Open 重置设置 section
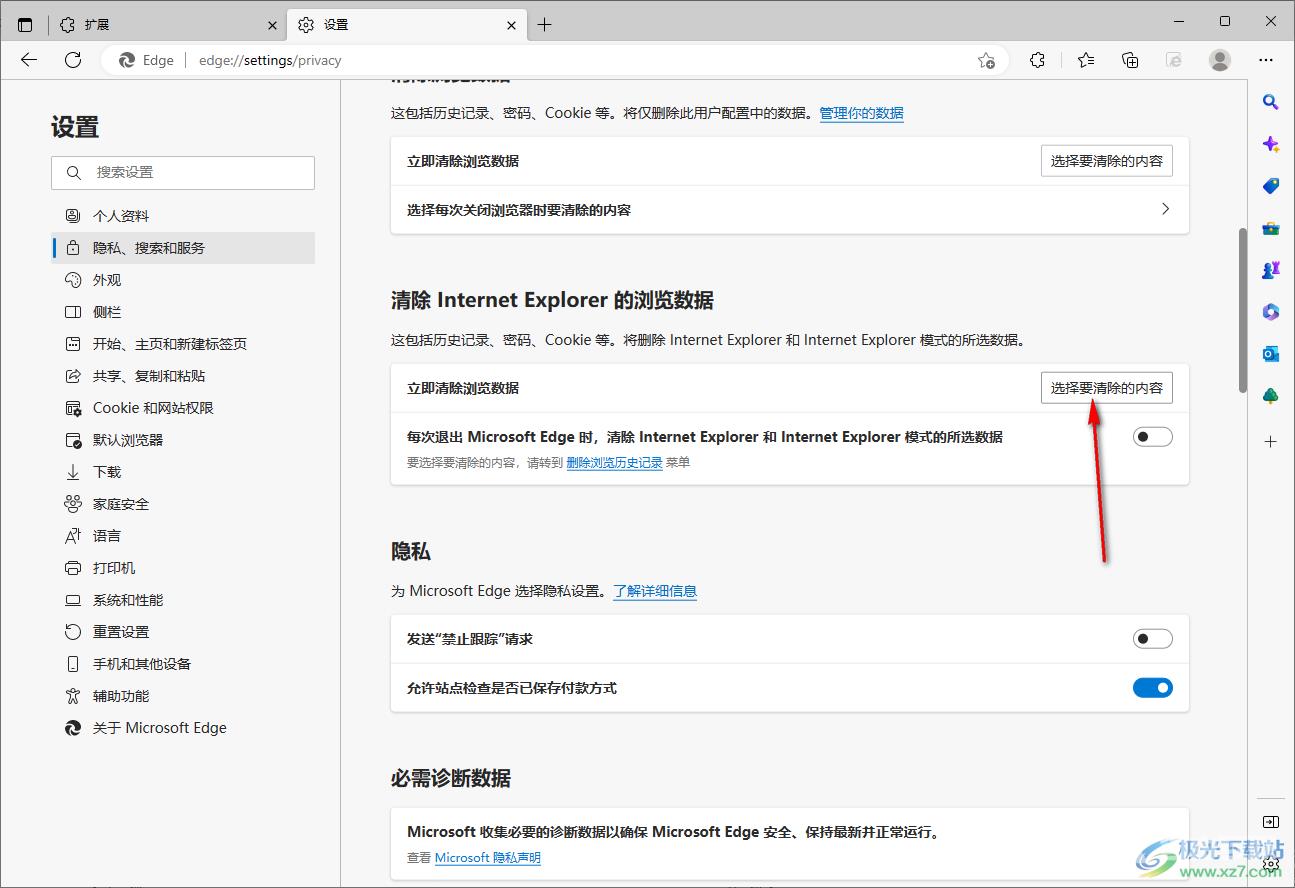This screenshot has height=888, width=1295. point(183,632)
